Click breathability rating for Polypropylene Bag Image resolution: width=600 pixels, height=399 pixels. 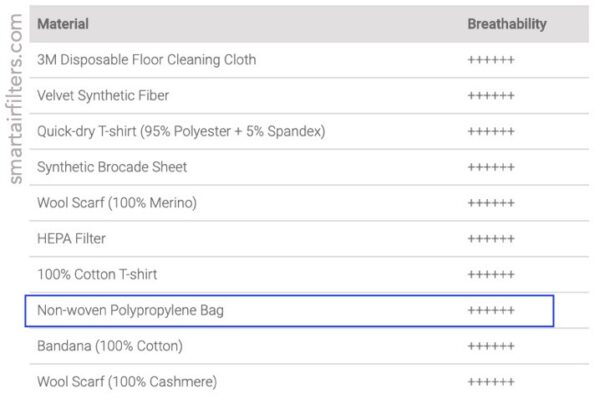point(491,310)
